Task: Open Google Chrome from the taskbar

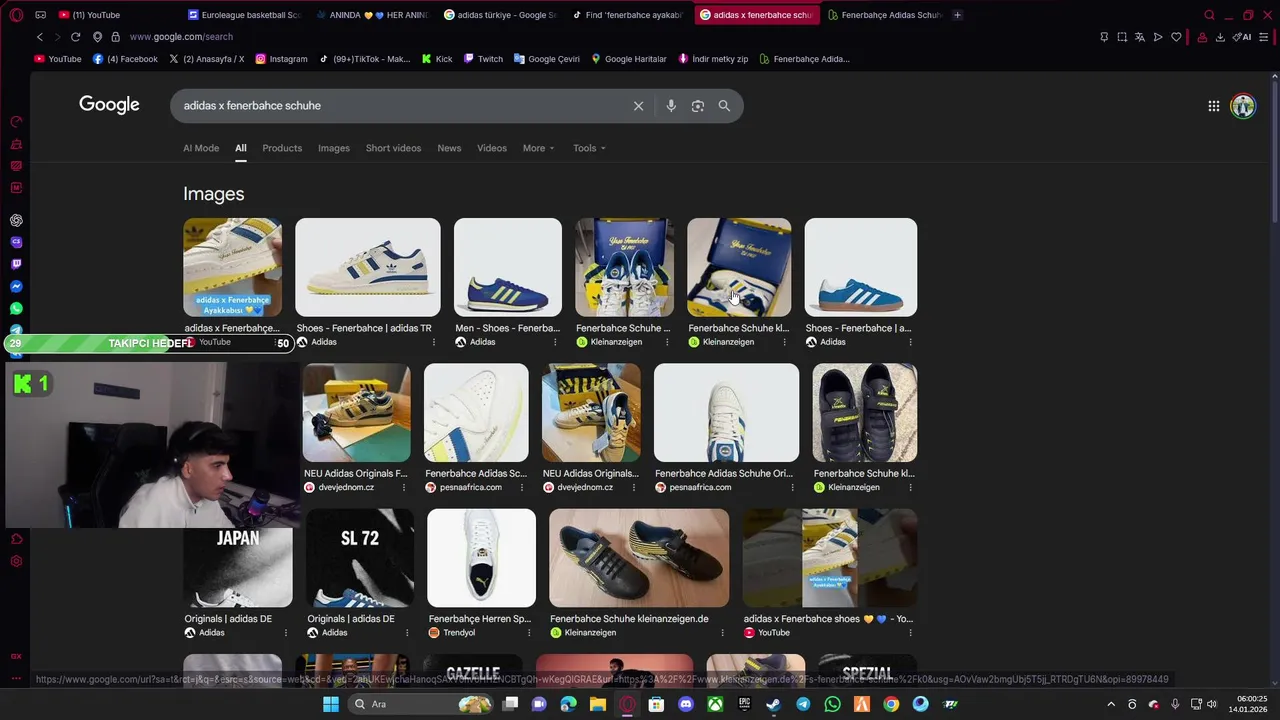Action: [x=891, y=704]
